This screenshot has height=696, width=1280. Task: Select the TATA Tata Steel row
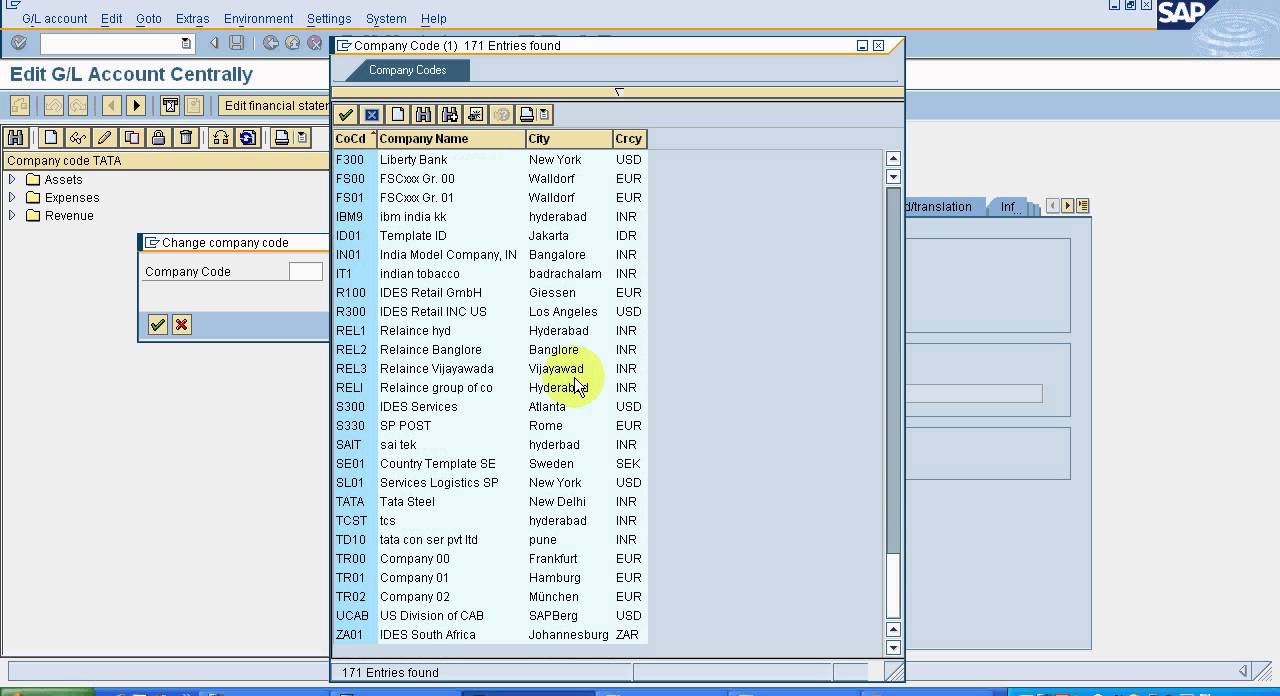491,502
